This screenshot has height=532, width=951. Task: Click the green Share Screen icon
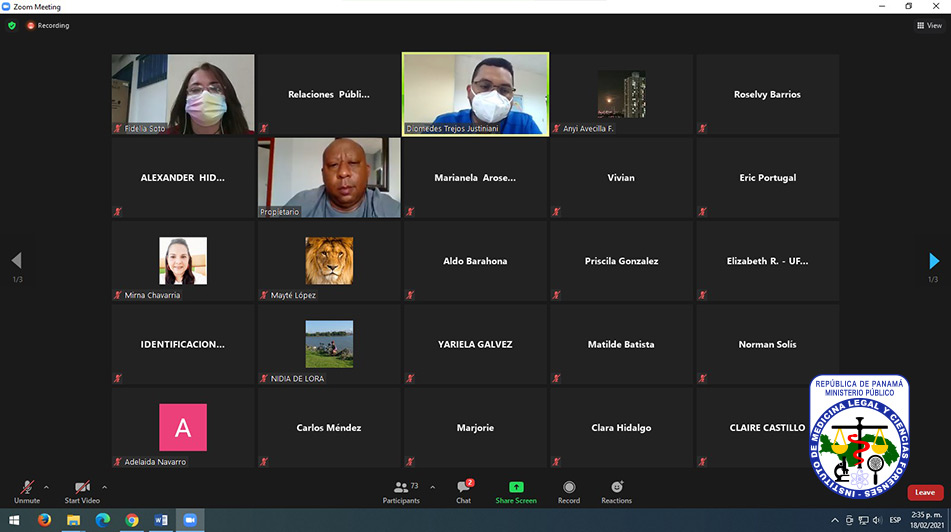(x=516, y=487)
